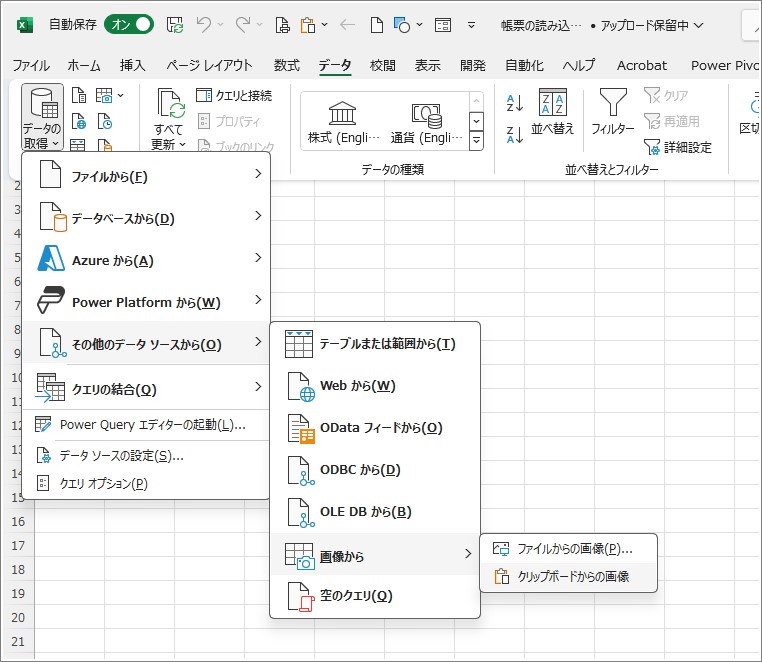Select the 通貨 (English) data type

tap(426, 122)
